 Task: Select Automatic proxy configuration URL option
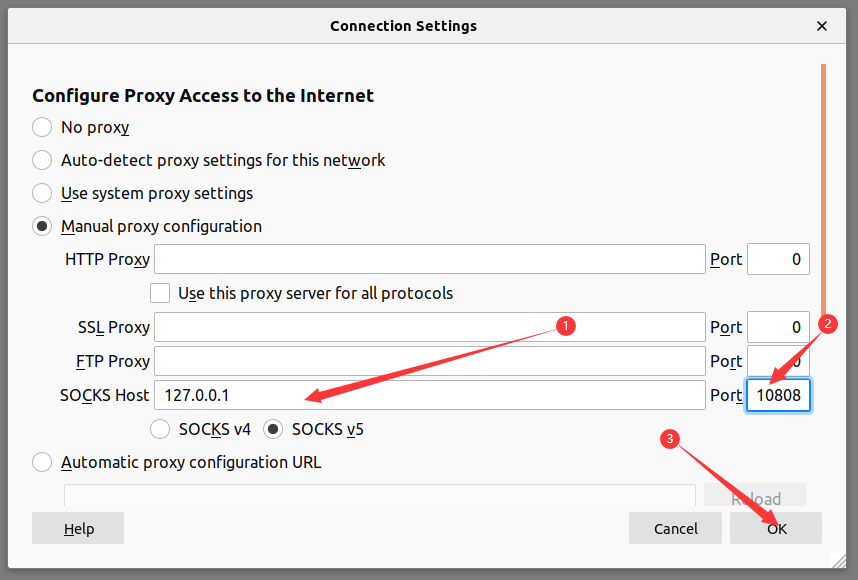[x=42, y=462]
